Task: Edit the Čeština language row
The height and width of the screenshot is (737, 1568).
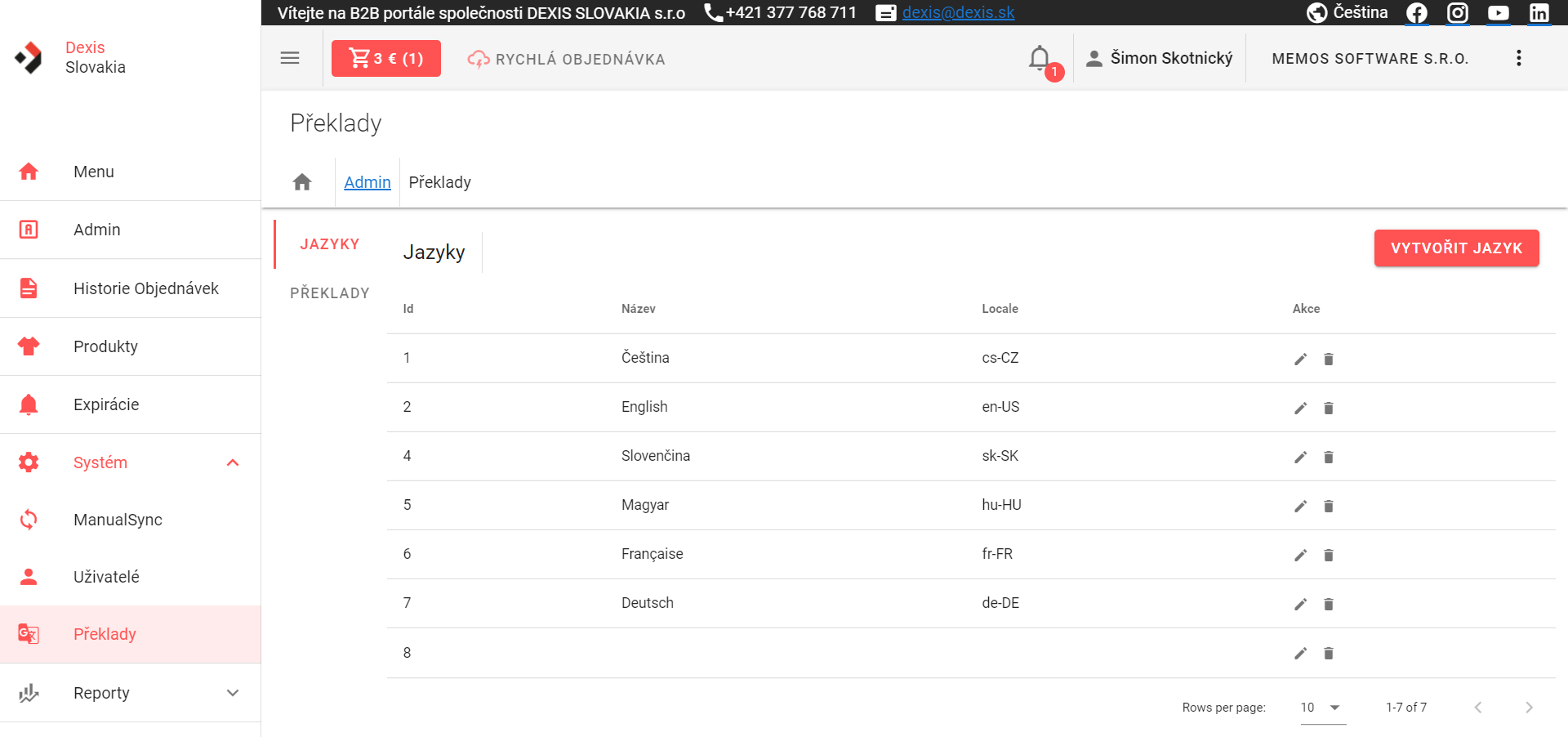Action: click(x=1301, y=359)
